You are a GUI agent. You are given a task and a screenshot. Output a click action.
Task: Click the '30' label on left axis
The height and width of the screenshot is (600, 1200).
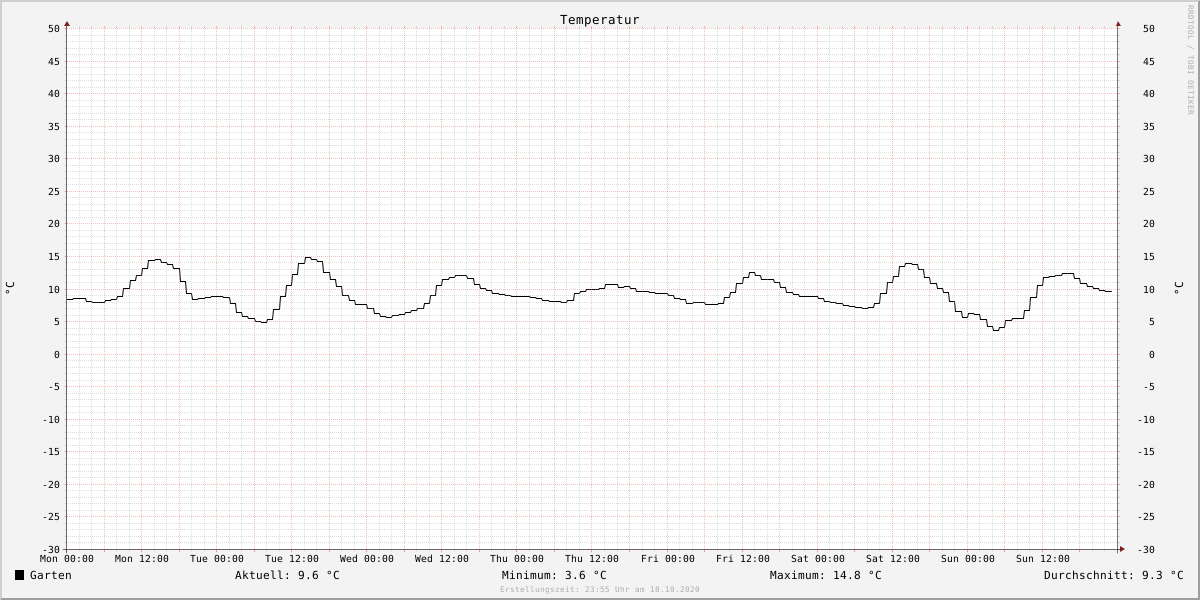(x=54, y=159)
